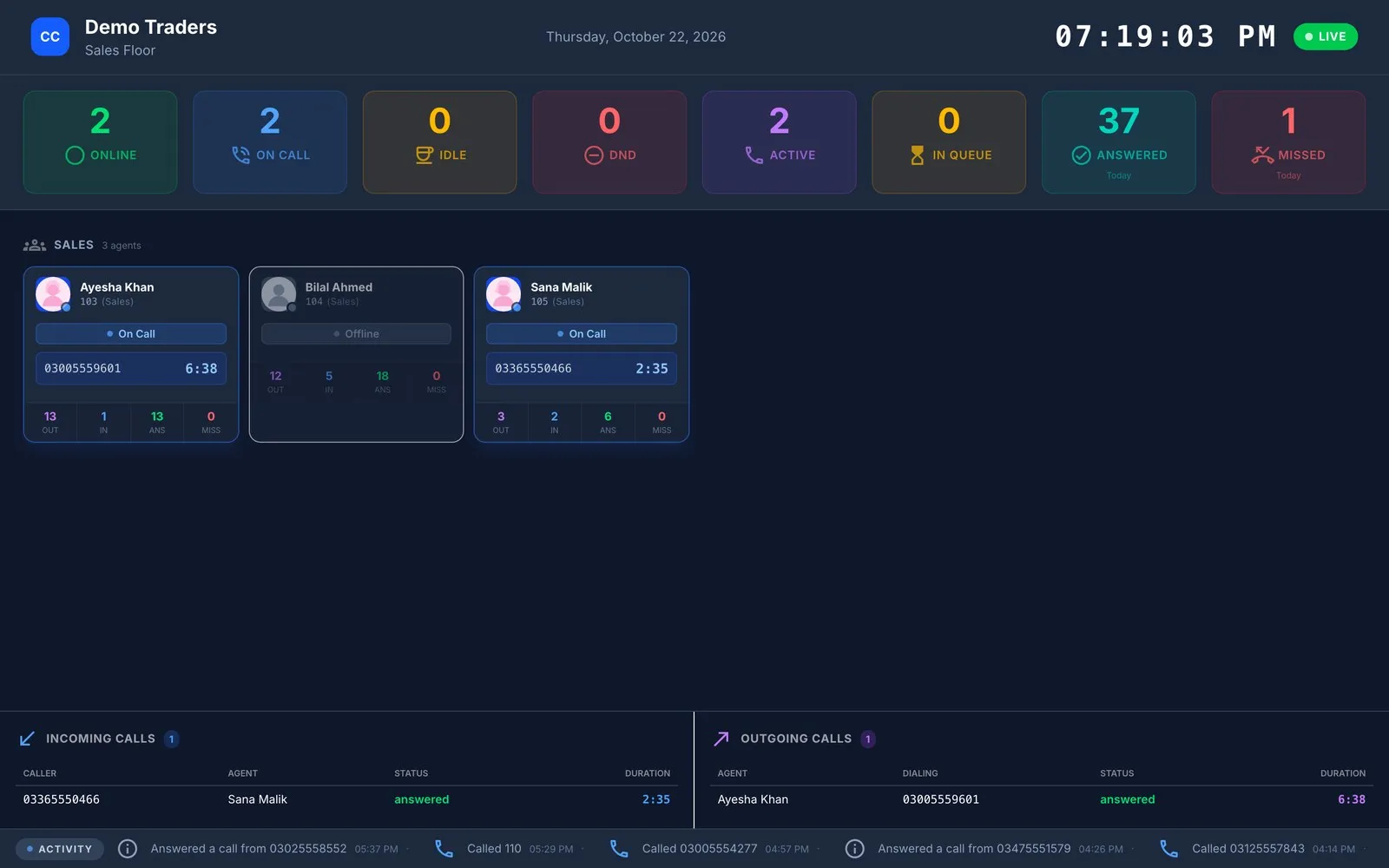Click the On Call status pill for Ayesha Khan
Viewport: 1389px width, 868px height.
131,334
